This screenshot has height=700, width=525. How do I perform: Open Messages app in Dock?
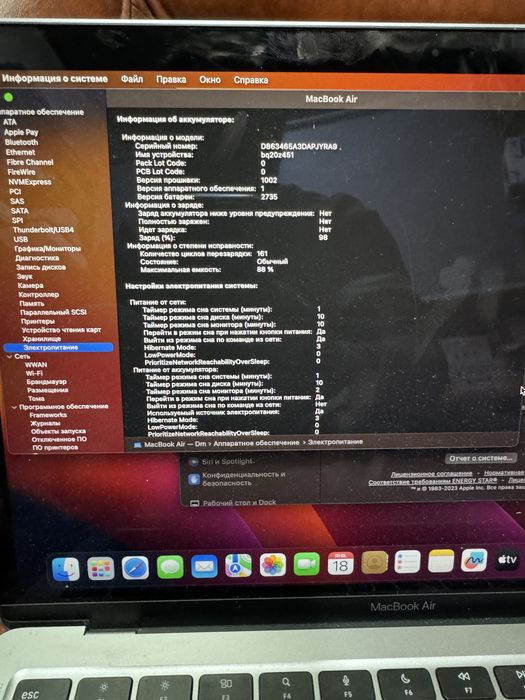pos(170,567)
